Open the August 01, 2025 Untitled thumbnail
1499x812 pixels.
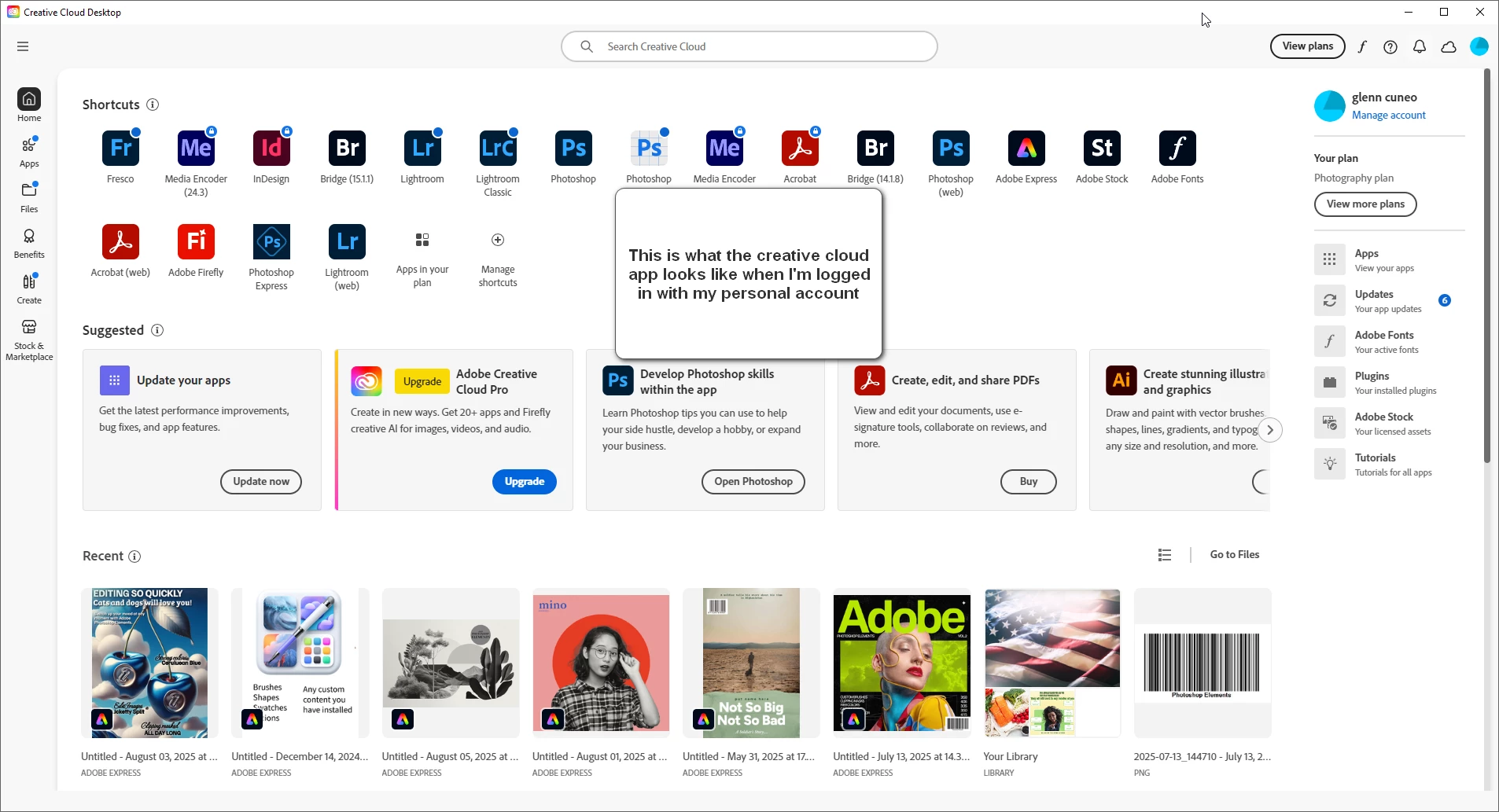(x=601, y=663)
